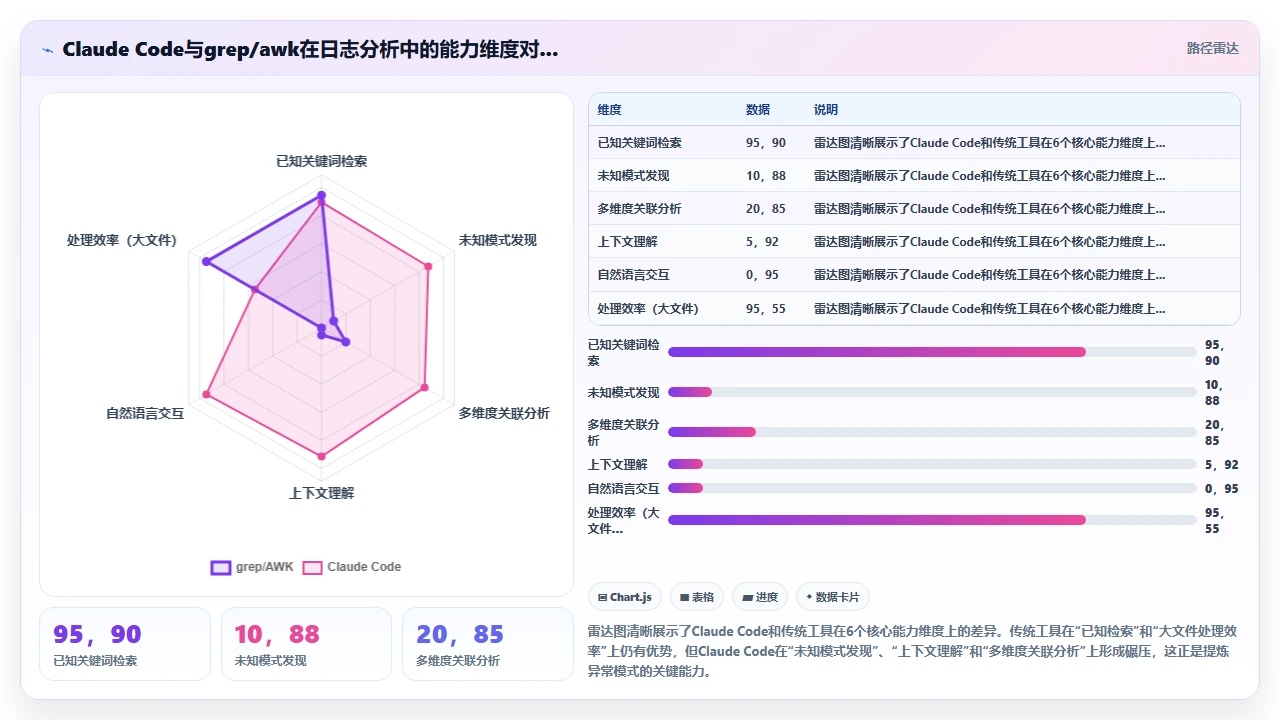Click the Claude Code data point on 未知模式发现 axis
Viewport: 1280px width, 720px height.
[x=428, y=266]
